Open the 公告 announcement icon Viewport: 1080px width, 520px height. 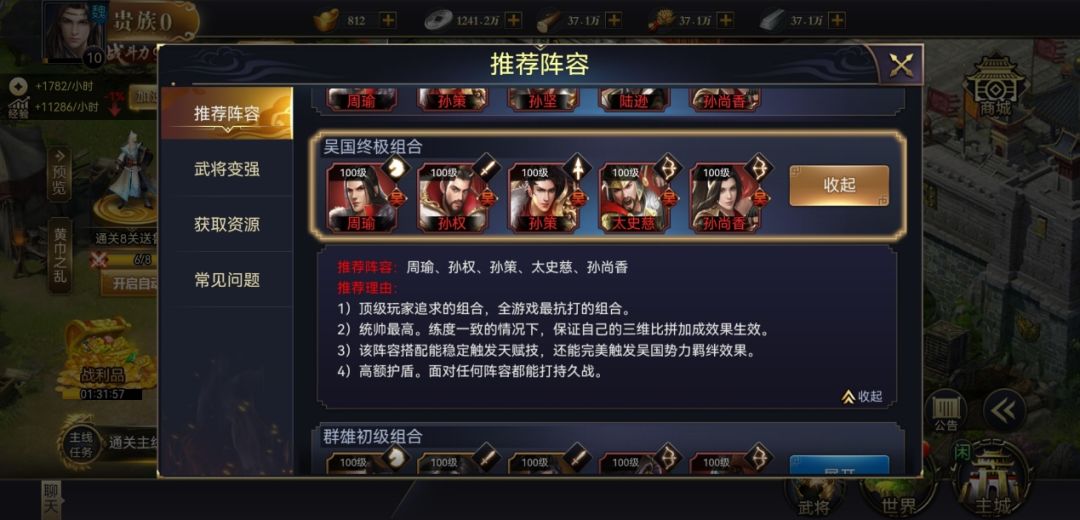point(946,411)
